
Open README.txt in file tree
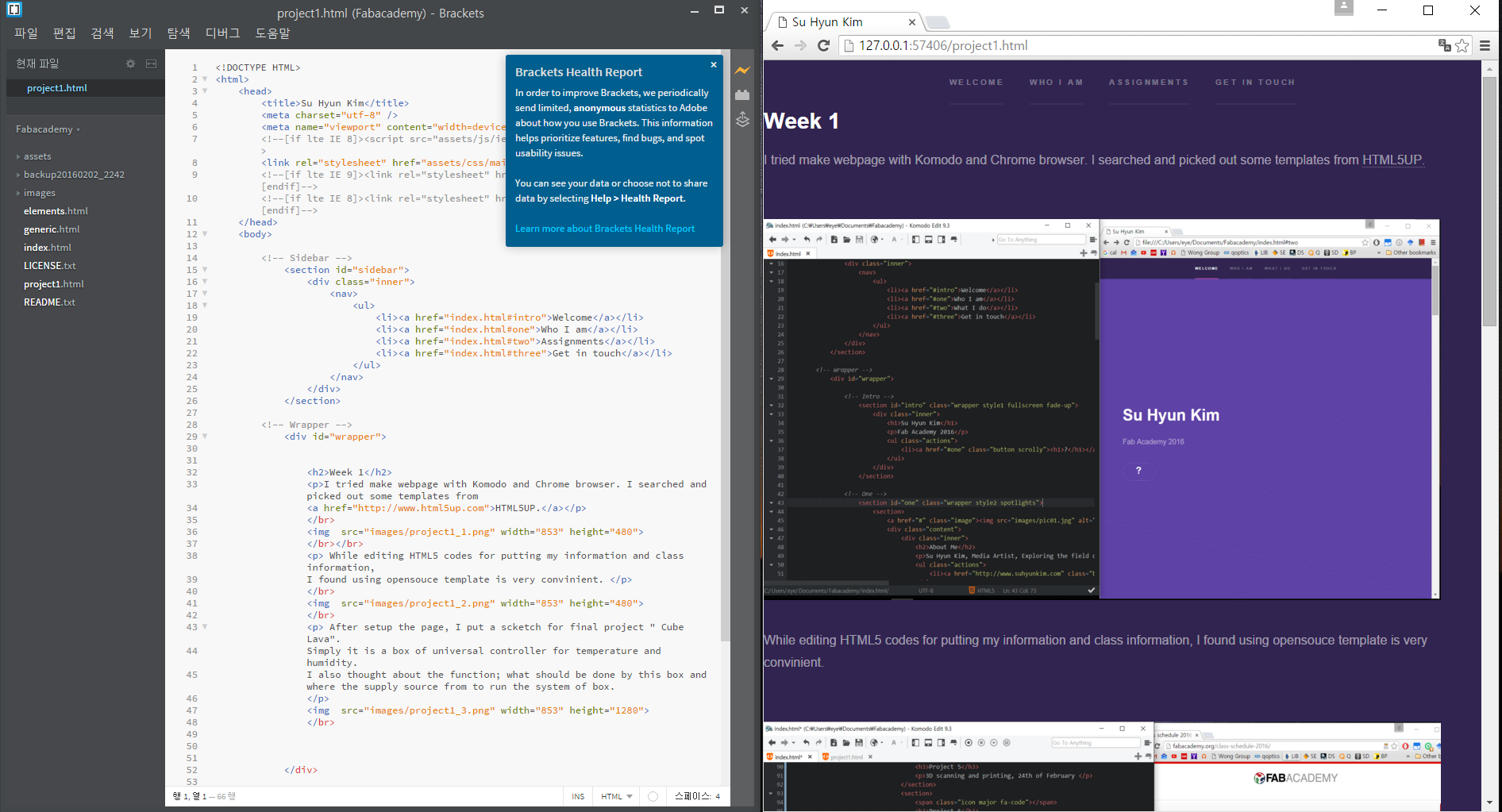49,302
